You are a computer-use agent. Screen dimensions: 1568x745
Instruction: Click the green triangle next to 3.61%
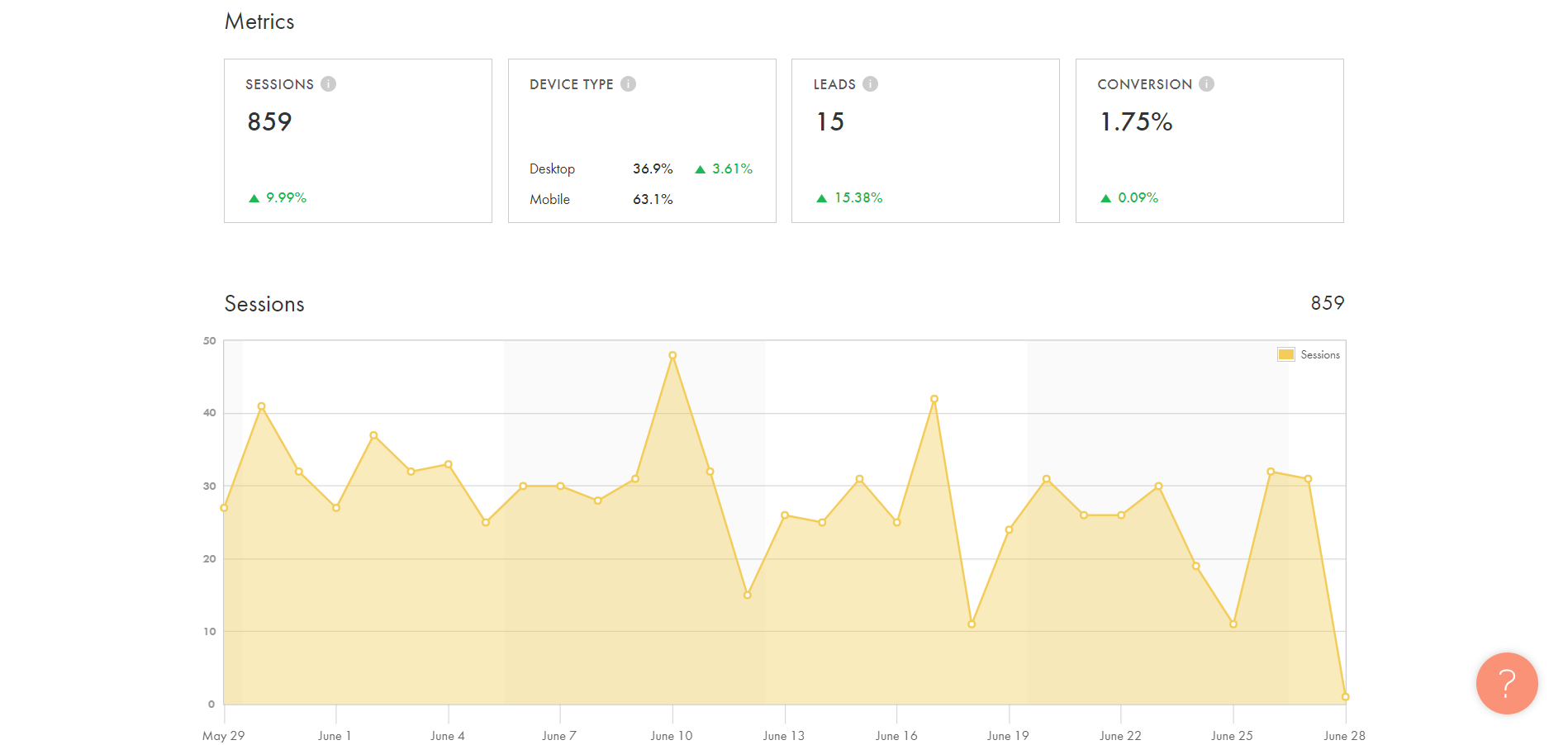click(701, 169)
